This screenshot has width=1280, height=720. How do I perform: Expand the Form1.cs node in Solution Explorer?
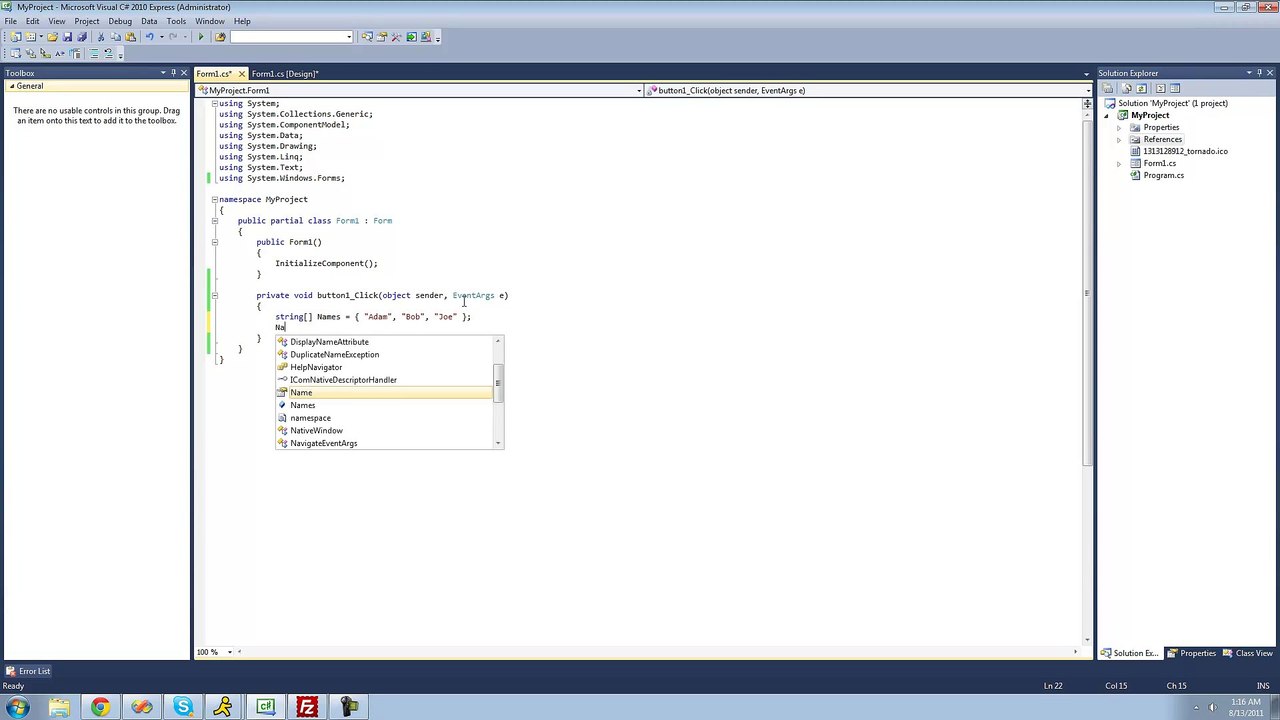1119,164
